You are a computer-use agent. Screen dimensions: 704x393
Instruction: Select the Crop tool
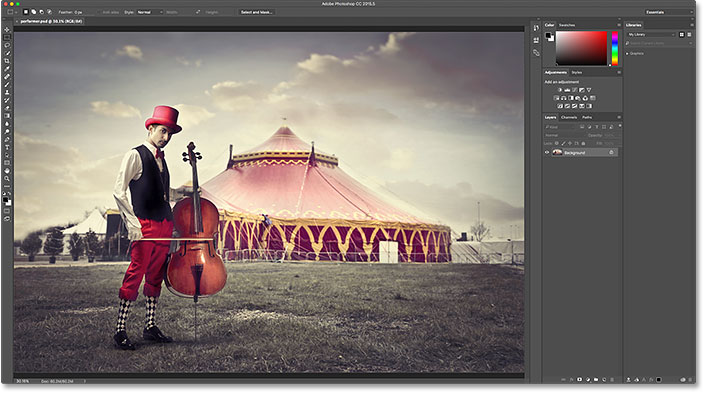7,61
